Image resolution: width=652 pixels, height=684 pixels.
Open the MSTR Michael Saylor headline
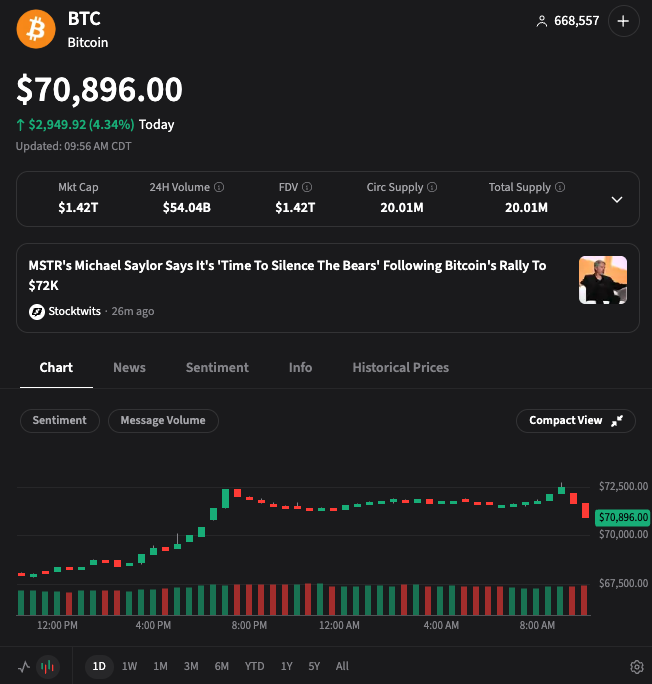pyautogui.click(x=287, y=275)
